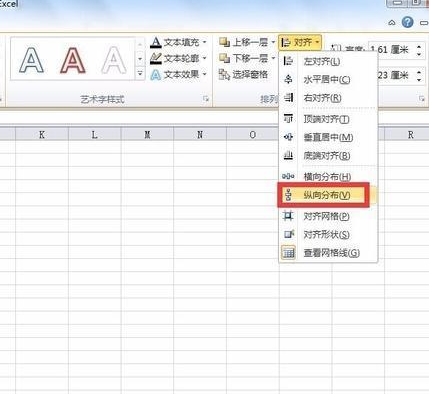Click the WordArt gallery down arrow

140,59
